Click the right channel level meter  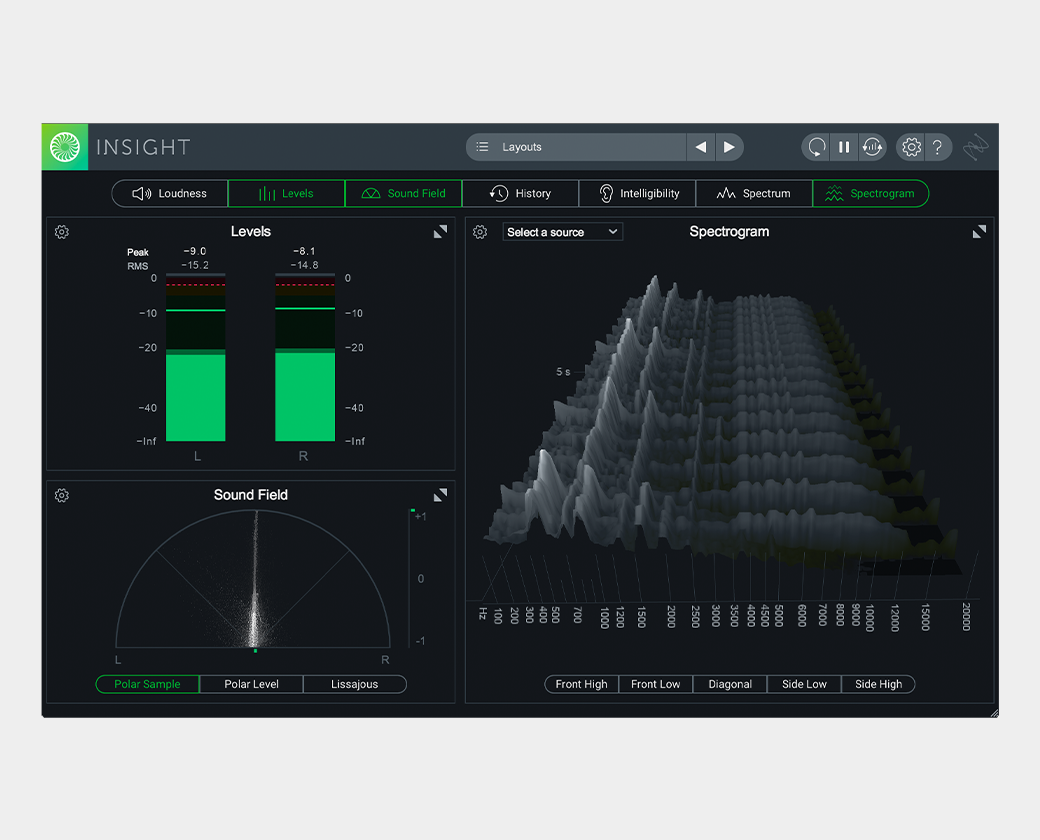[305, 358]
